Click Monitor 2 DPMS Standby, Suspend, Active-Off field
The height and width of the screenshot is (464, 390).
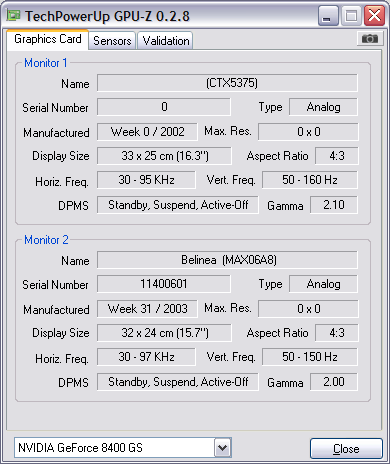pyautogui.click(x=178, y=382)
